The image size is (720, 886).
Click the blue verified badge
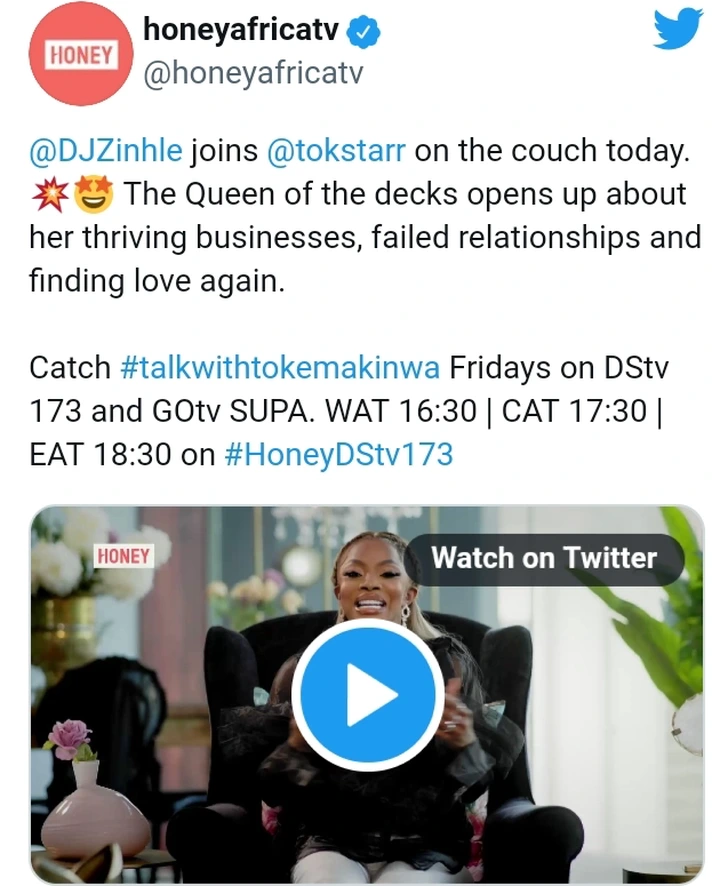coord(363,32)
